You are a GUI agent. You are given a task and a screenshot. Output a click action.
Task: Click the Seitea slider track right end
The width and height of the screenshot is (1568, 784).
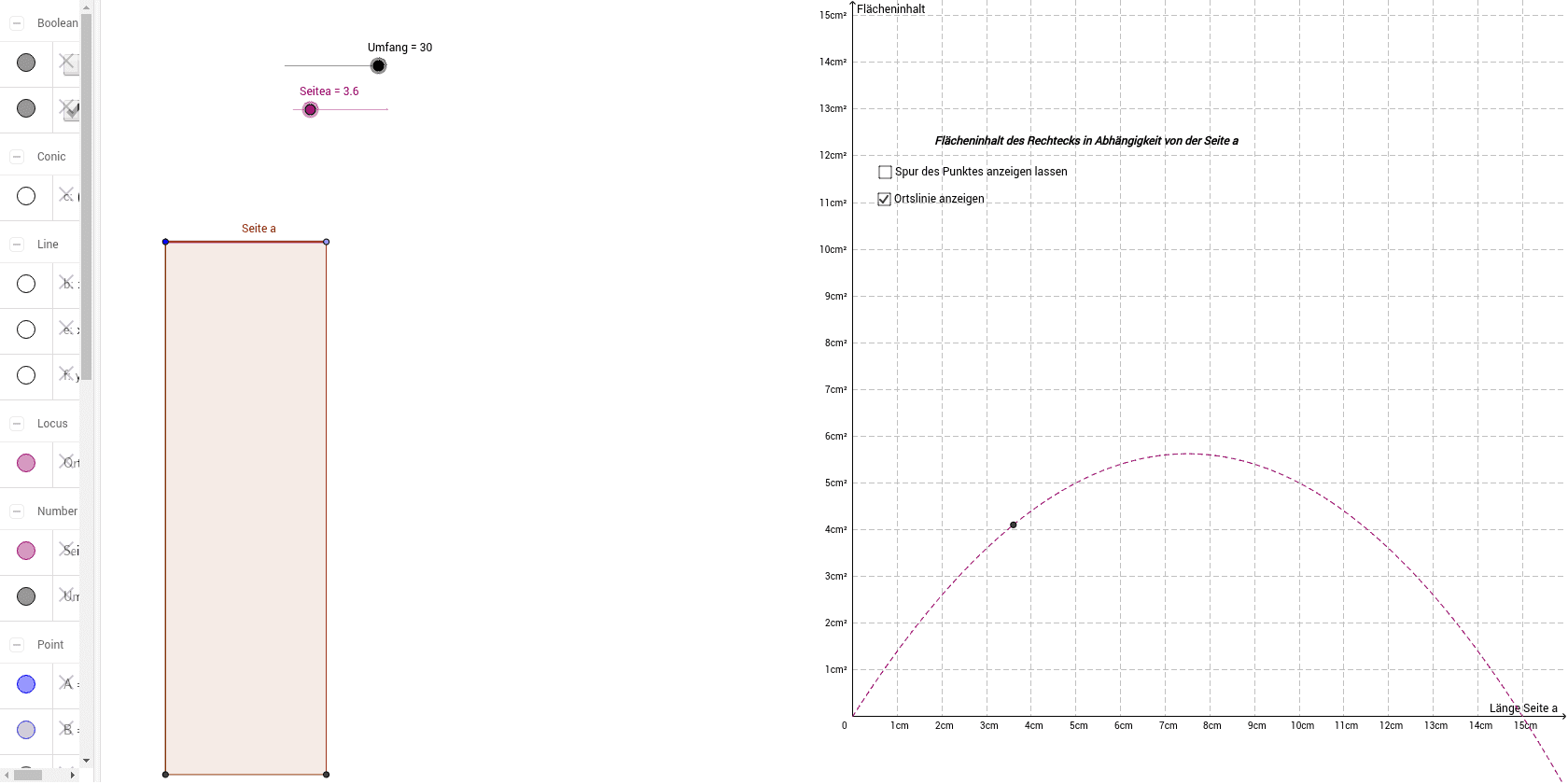click(386, 109)
